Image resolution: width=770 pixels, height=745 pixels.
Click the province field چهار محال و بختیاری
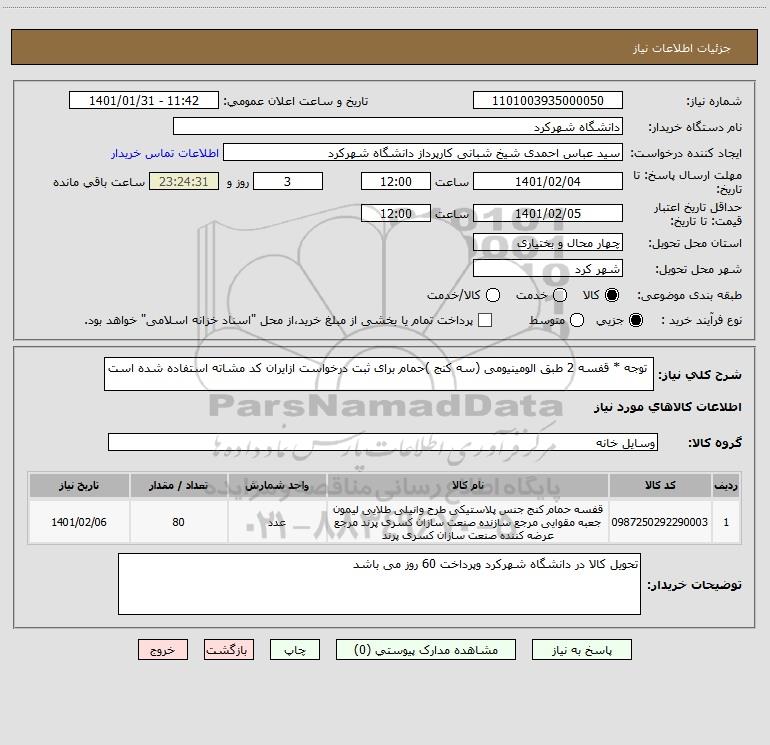click(x=548, y=242)
